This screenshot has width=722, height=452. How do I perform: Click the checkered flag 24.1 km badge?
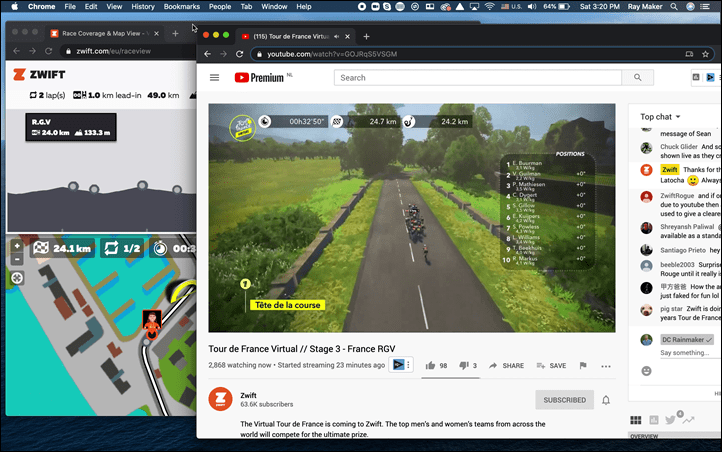click(x=63, y=249)
